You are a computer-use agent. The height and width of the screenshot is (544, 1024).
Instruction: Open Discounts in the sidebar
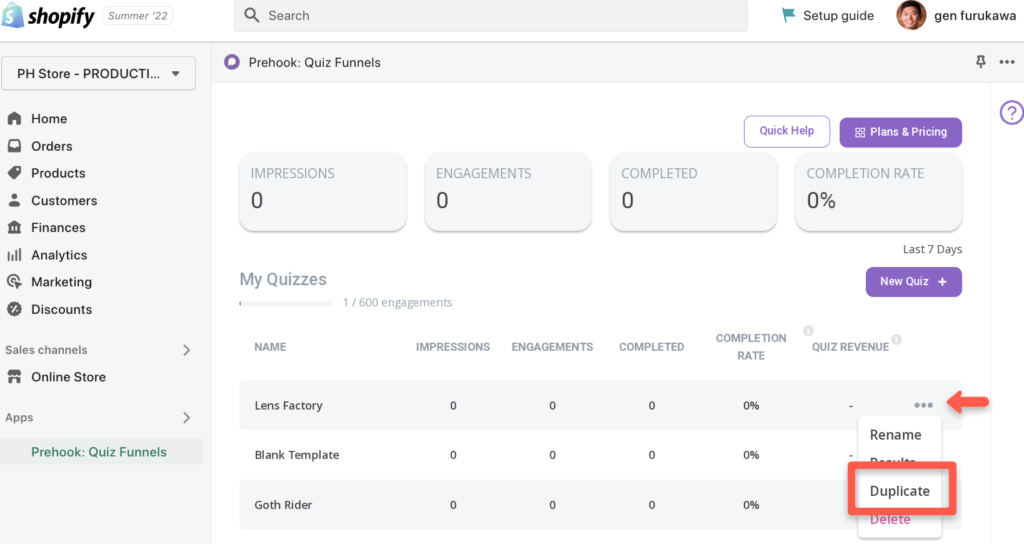61,310
